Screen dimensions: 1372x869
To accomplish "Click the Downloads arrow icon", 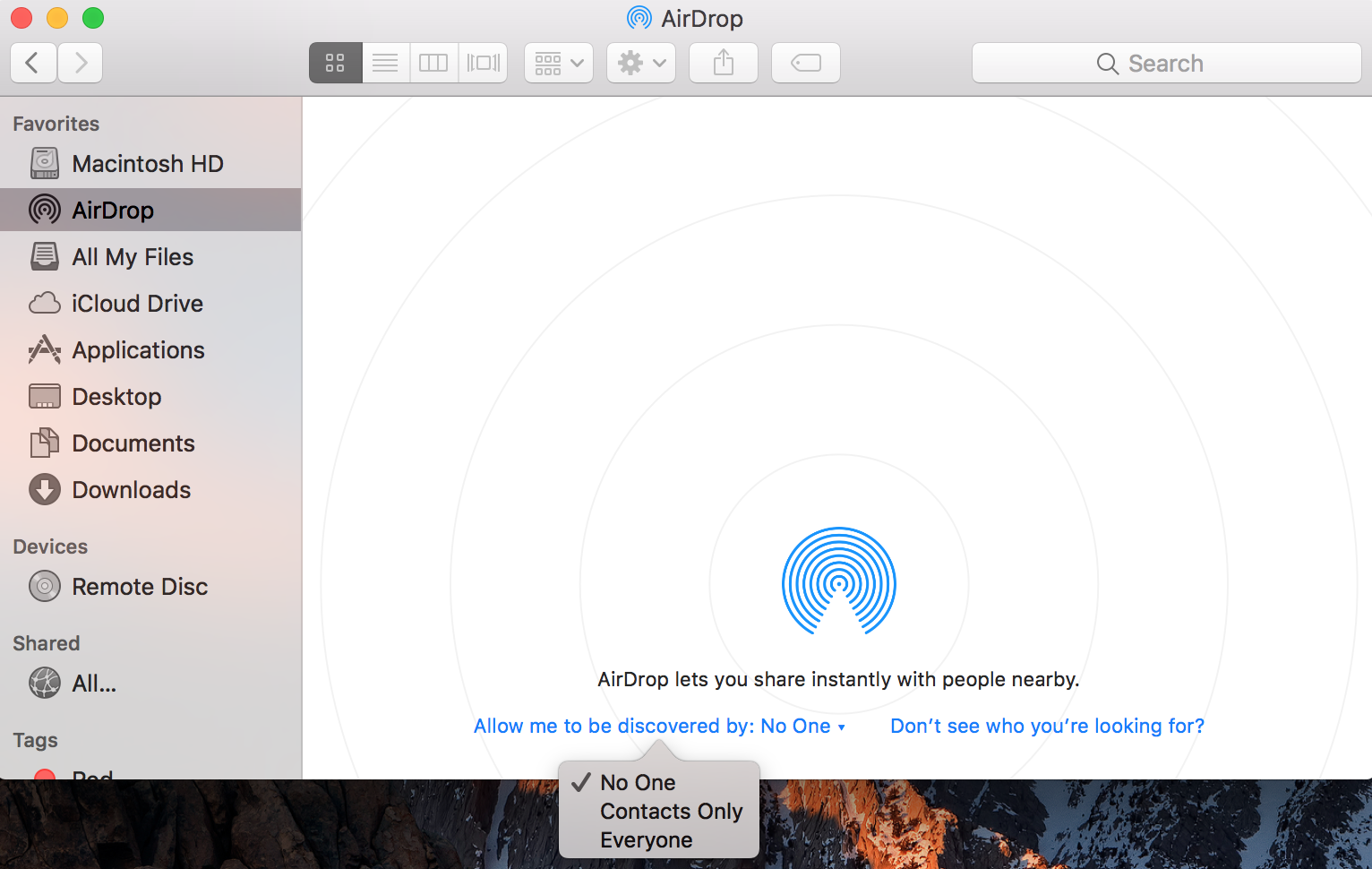I will pyautogui.click(x=45, y=489).
